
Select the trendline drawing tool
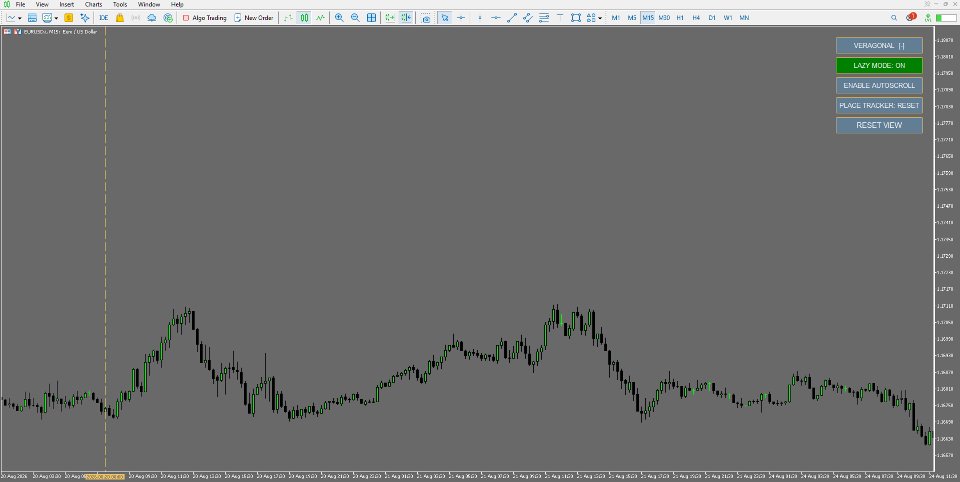tap(512, 18)
